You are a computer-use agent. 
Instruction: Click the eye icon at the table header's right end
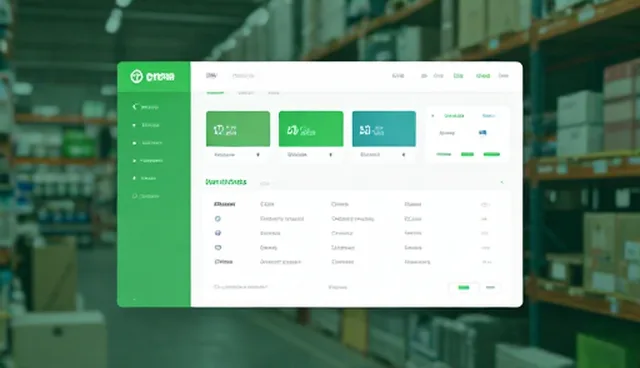coord(485,205)
